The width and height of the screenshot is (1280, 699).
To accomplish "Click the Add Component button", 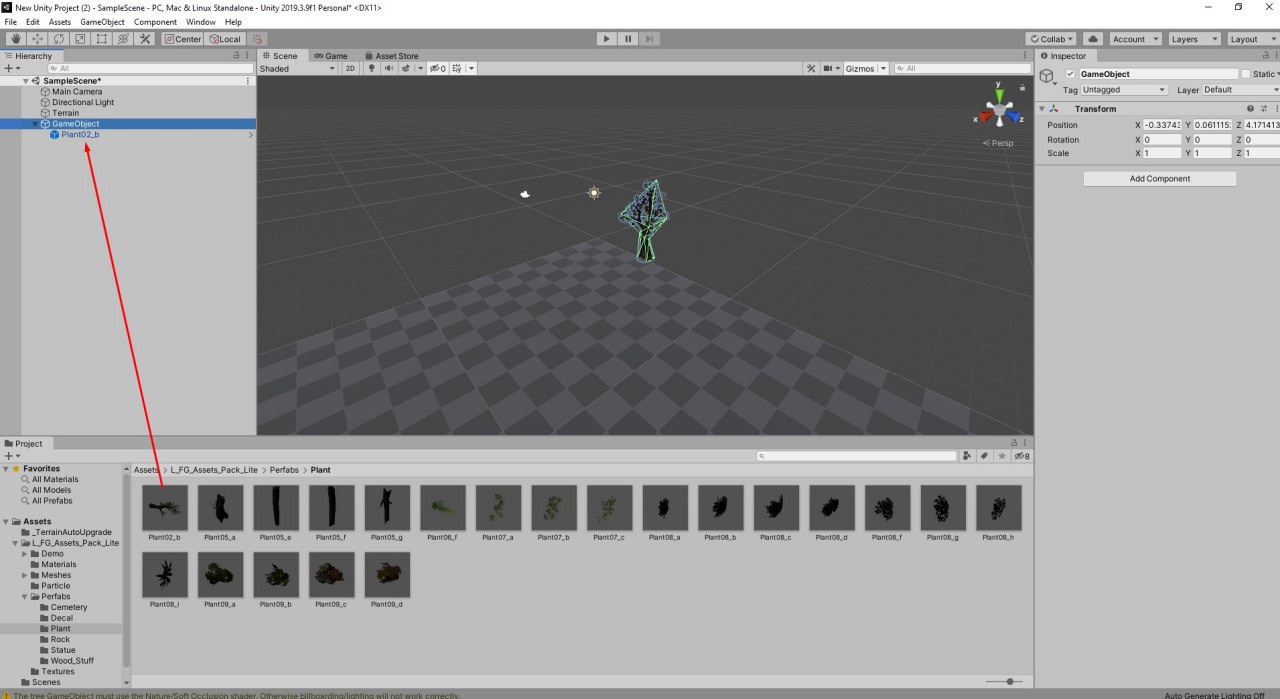I will point(1160,179).
